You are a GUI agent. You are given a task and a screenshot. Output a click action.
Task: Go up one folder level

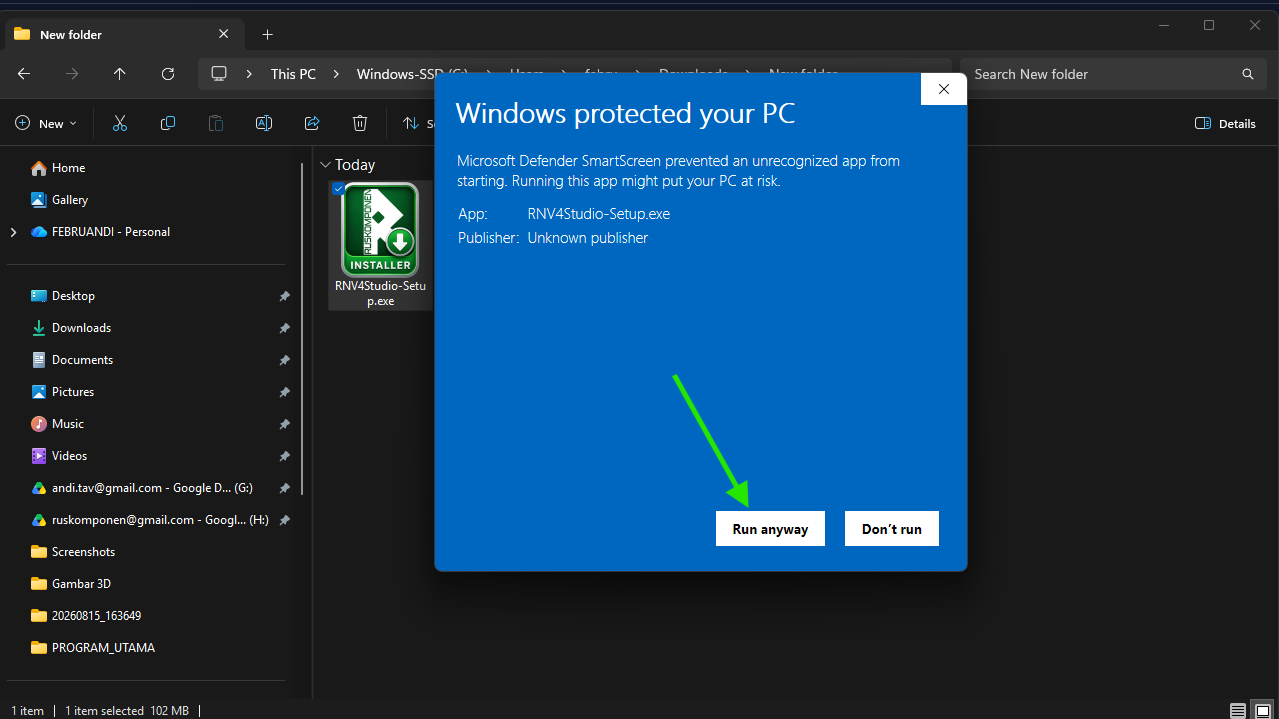coord(120,74)
